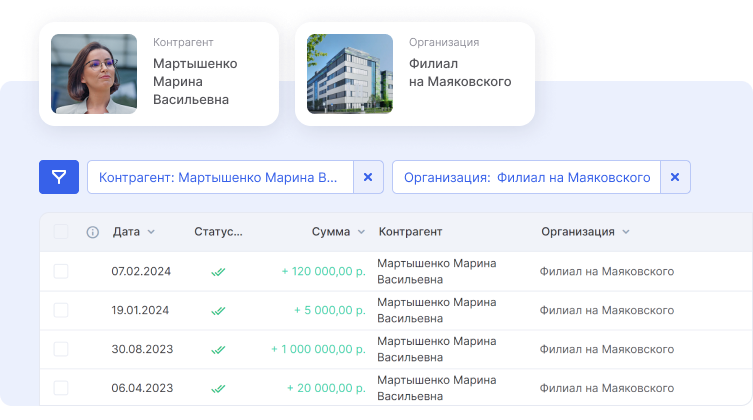Click status checkmark for 30.08.2023 row

[218, 349]
